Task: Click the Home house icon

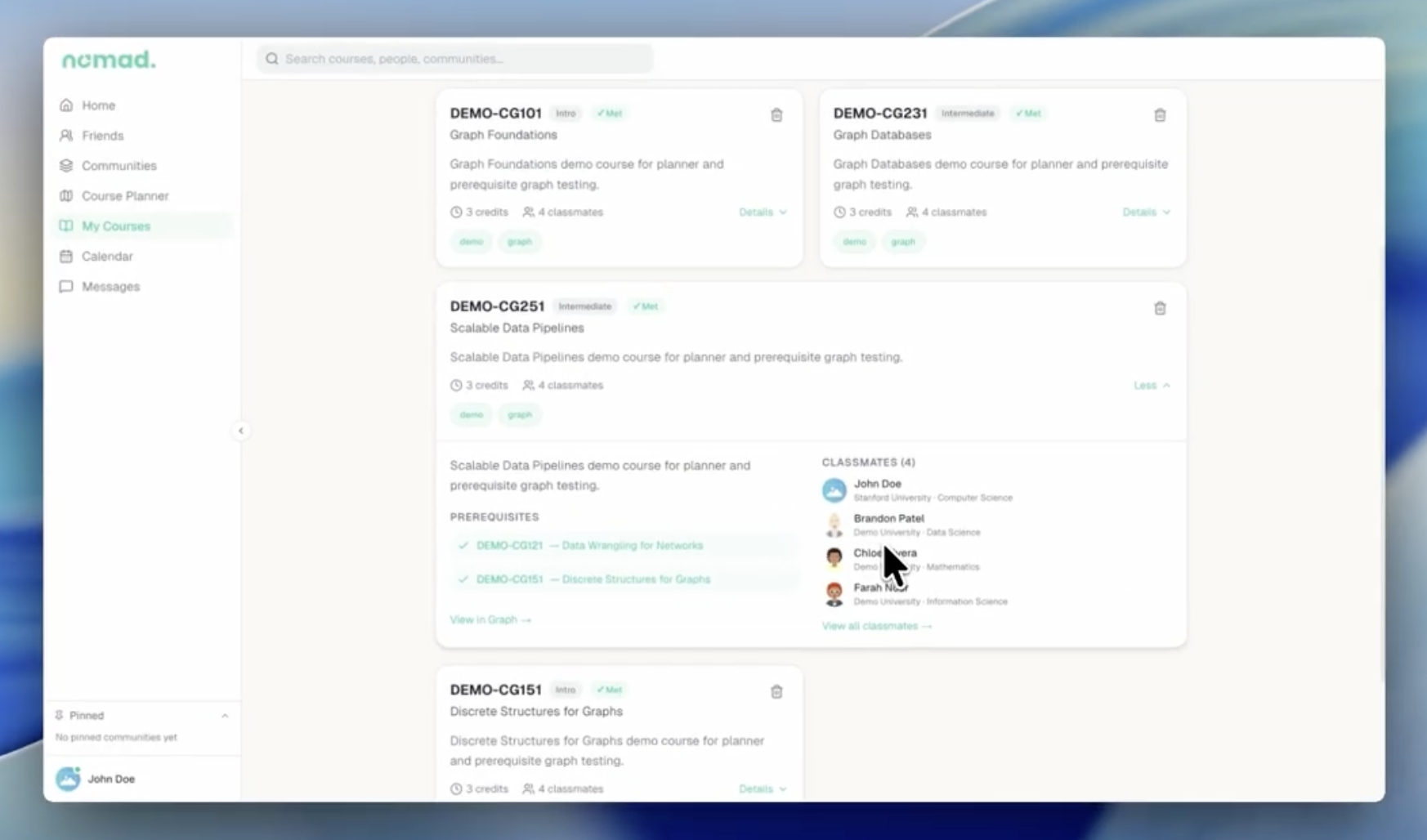Action: (x=66, y=105)
